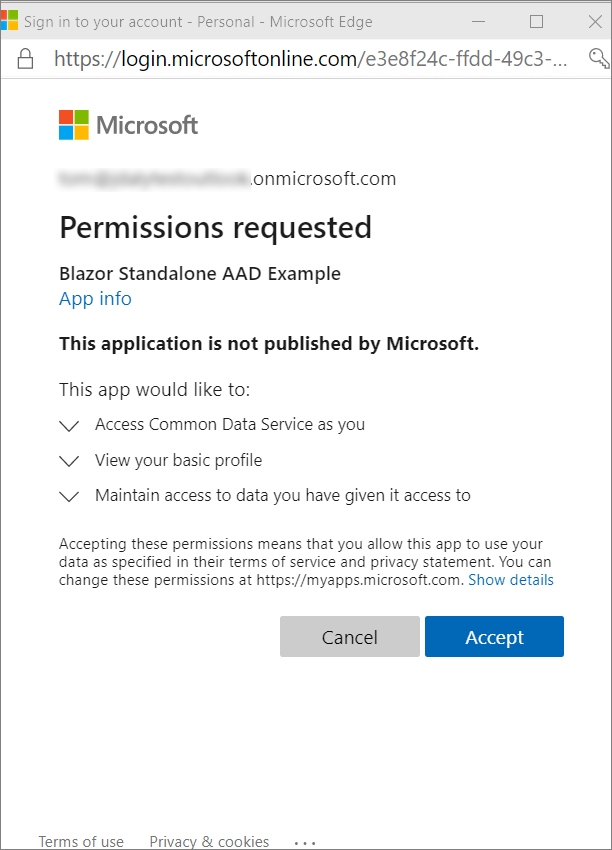This screenshot has height=850, width=612.
Task: Open the Terms of use page
Action: (x=81, y=841)
